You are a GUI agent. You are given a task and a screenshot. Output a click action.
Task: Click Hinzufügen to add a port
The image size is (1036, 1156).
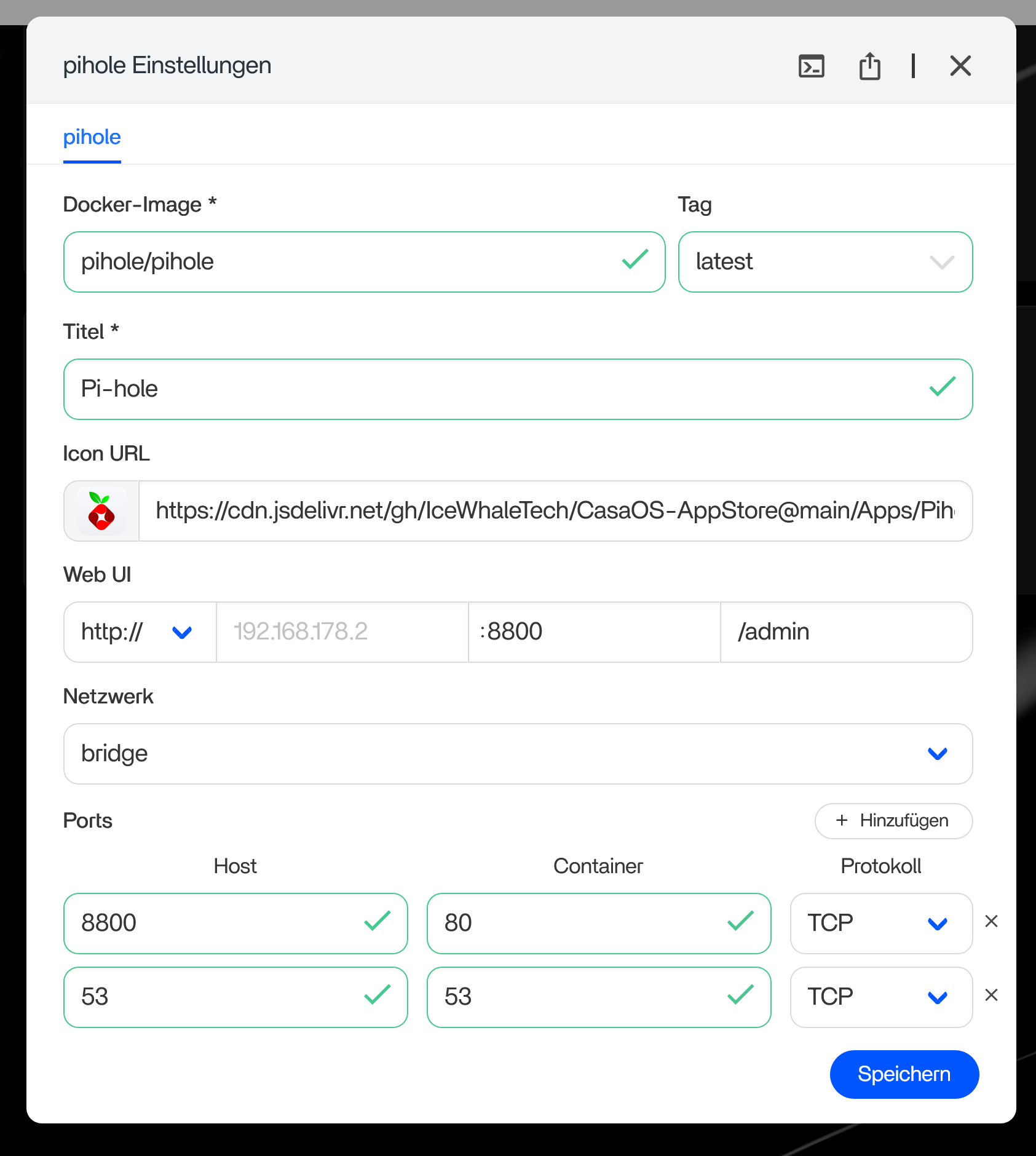coord(893,821)
